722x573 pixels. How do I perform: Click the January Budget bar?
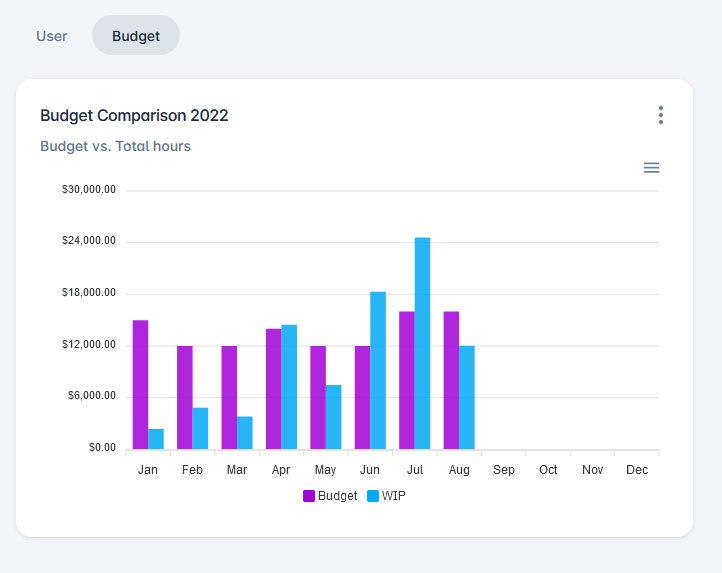click(x=141, y=385)
